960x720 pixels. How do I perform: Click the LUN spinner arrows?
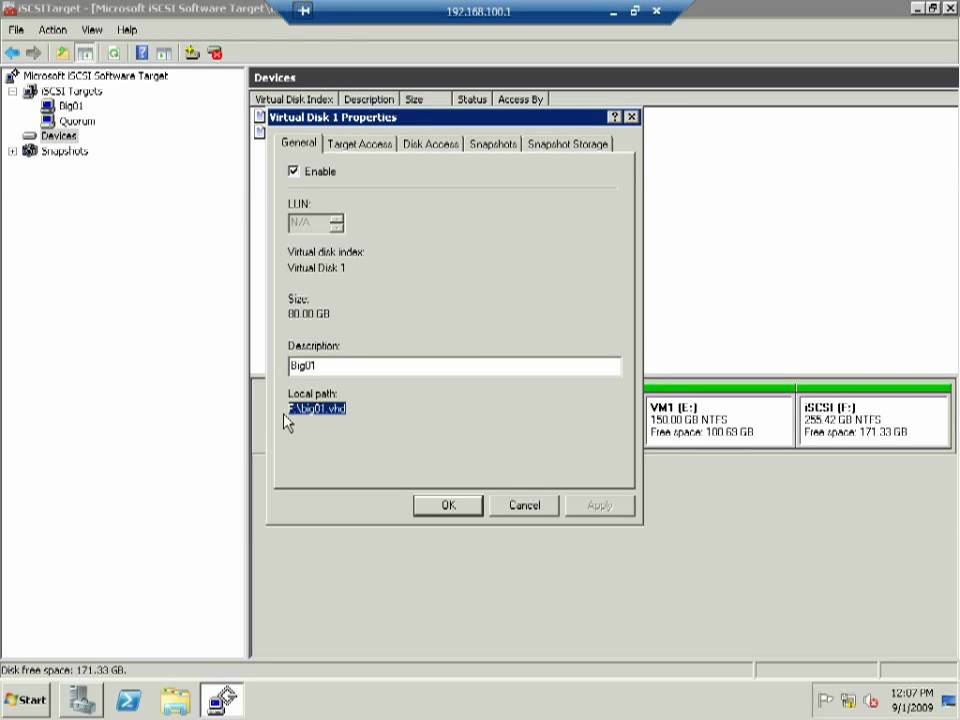pyautogui.click(x=336, y=223)
